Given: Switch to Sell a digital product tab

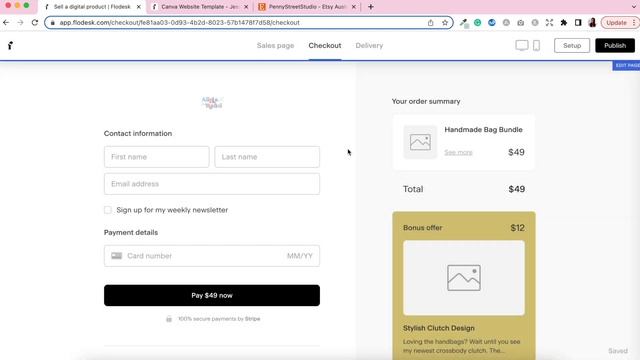Looking at the screenshot, I should 92,7.
